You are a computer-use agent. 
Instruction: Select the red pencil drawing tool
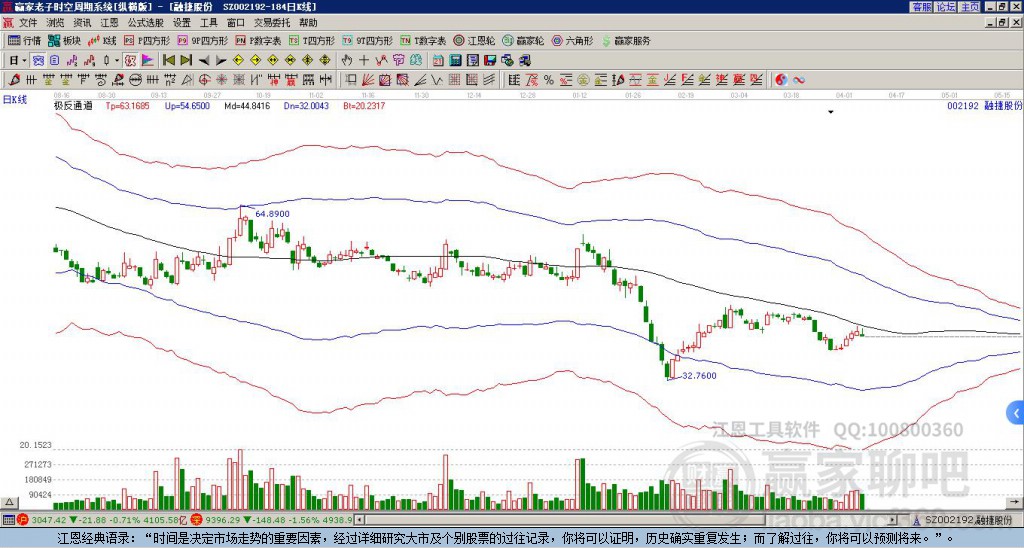[14, 80]
